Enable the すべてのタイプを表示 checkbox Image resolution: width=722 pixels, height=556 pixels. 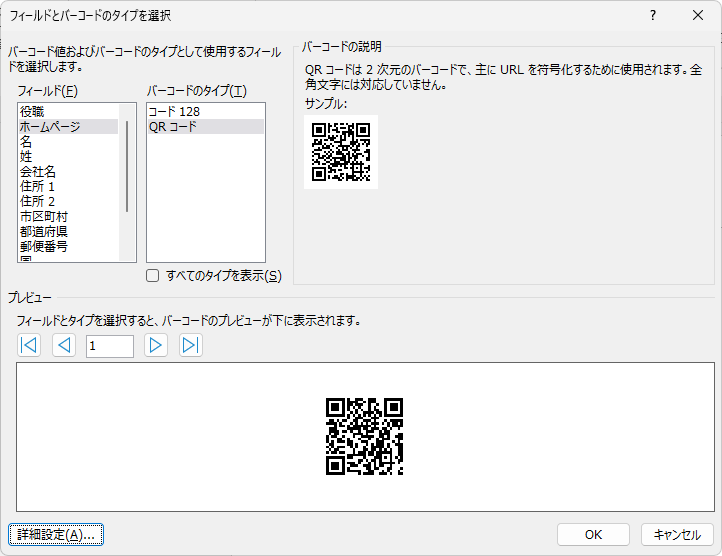click(153, 276)
